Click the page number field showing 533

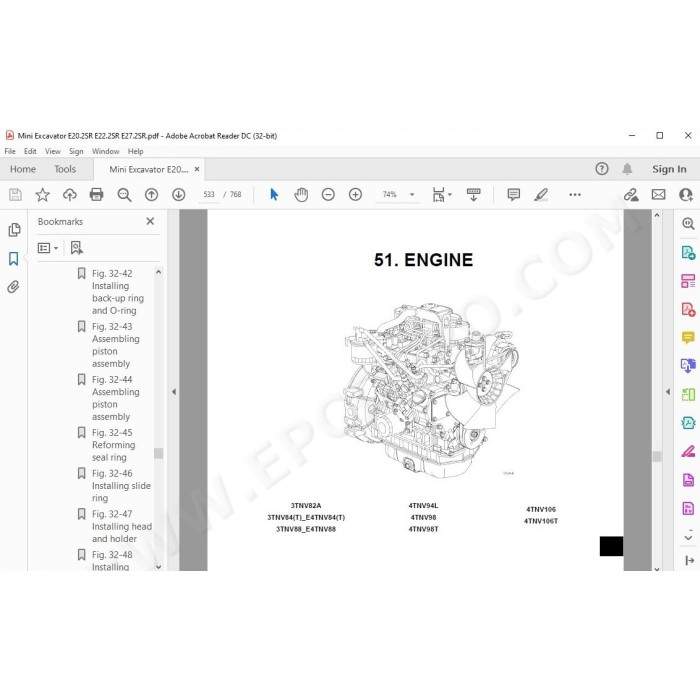(x=209, y=195)
